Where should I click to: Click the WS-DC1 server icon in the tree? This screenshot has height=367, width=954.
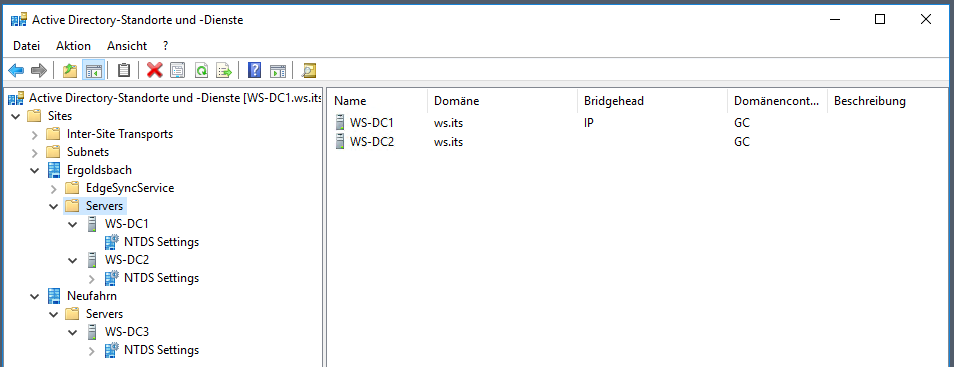pyautogui.click(x=92, y=224)
